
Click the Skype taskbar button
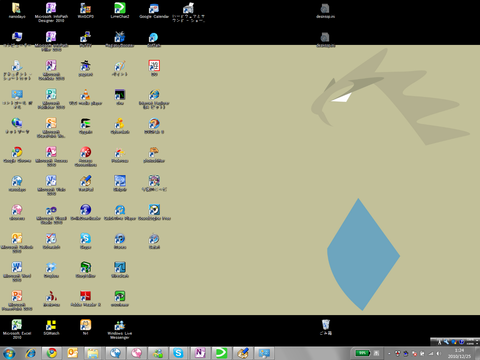178,353
